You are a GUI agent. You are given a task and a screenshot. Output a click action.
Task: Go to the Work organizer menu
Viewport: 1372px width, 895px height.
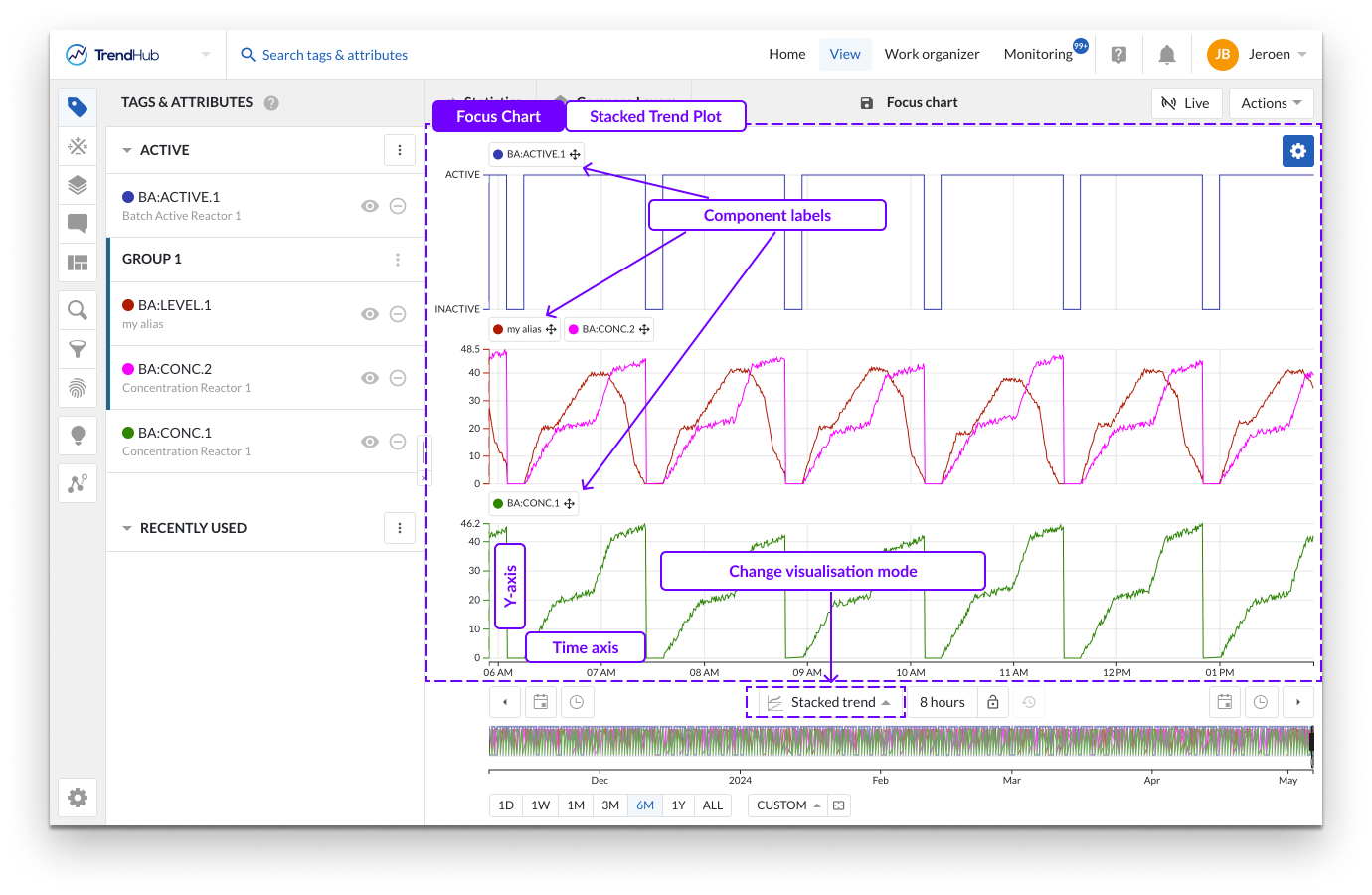point(932,55)
